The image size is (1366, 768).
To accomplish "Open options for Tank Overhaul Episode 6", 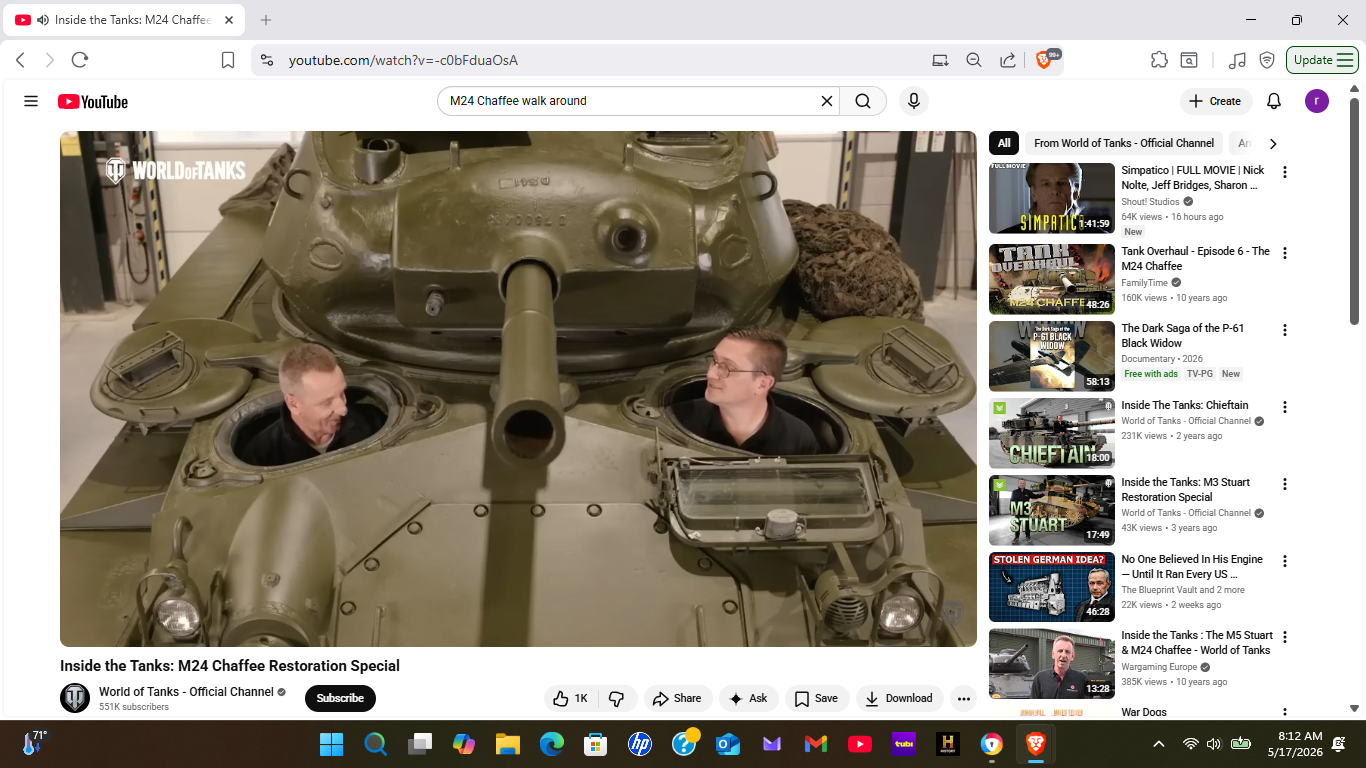I will pyautogui.click(x=1285, y=253).
